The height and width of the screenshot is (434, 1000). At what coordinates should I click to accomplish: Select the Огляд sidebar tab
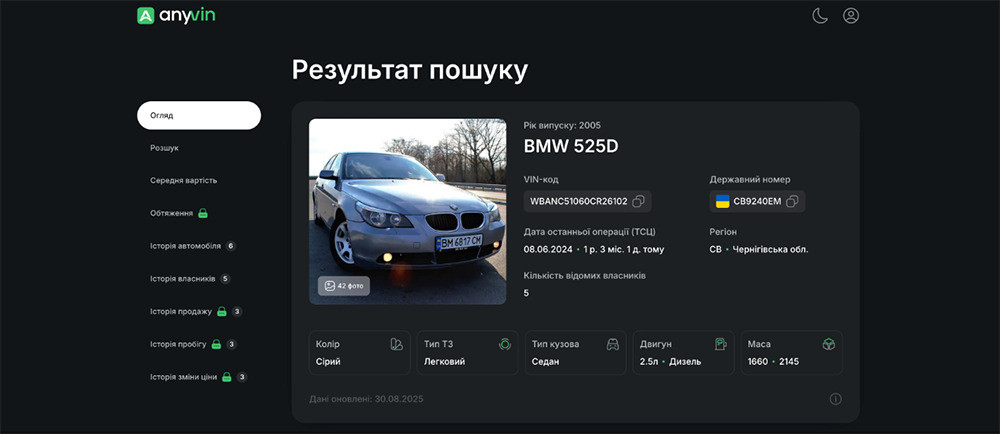pos(199,115)
